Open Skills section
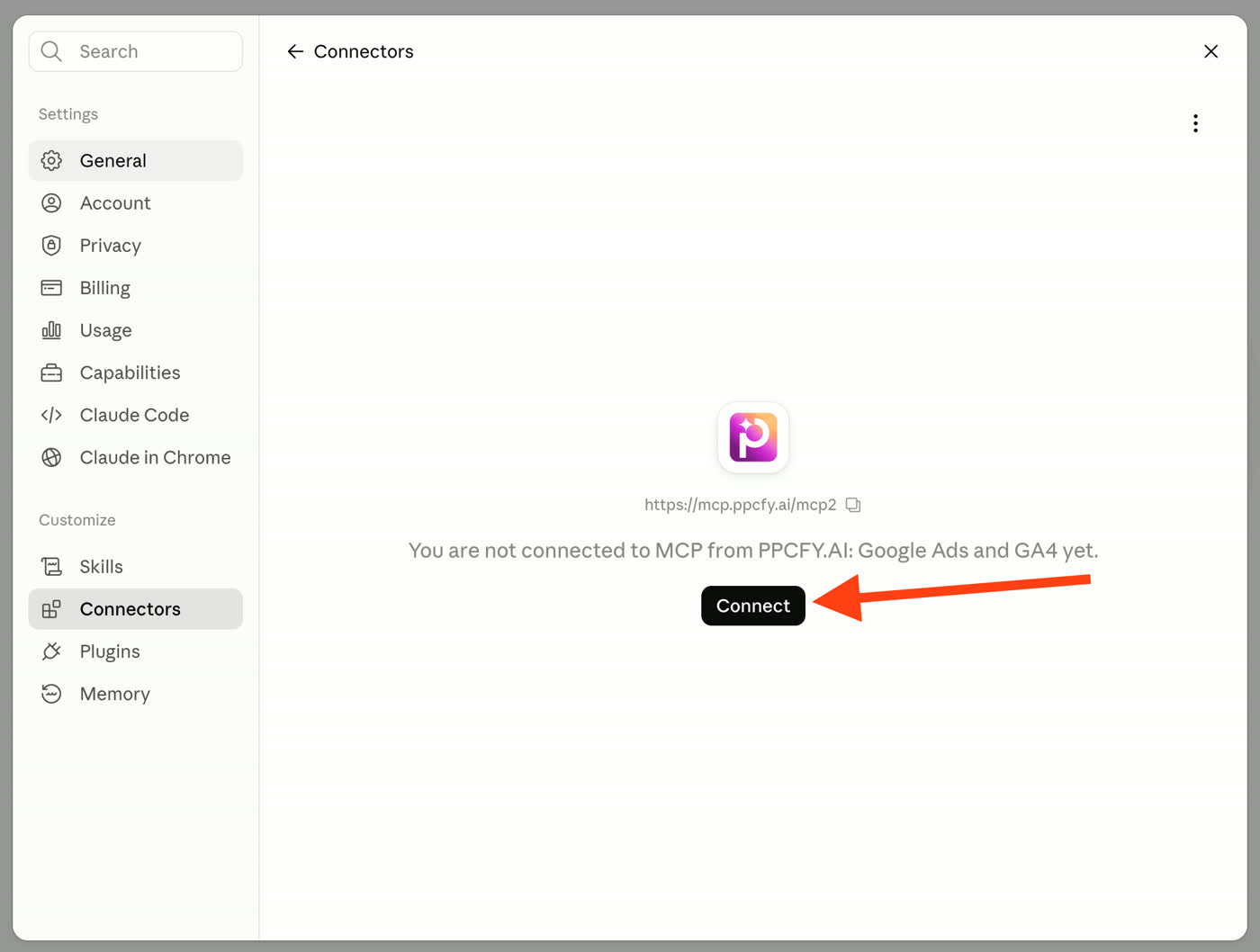 (x=101, y=566)
